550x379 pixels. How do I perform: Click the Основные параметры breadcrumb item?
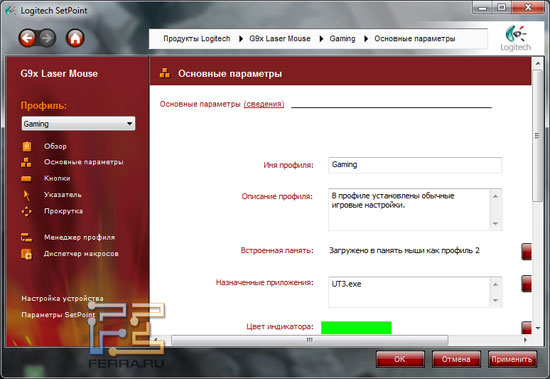(415, 39)
